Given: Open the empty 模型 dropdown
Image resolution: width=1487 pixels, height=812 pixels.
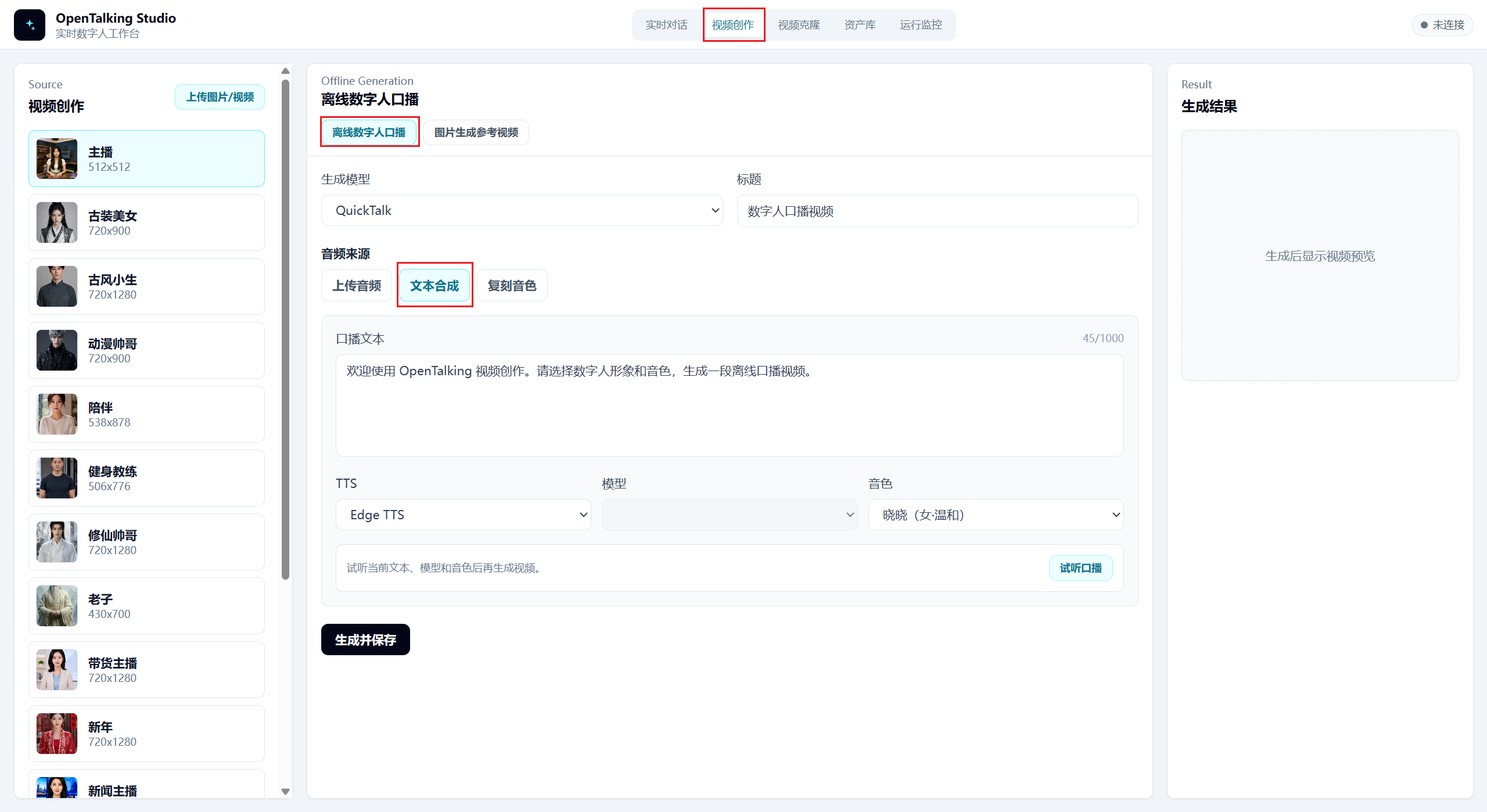Looking at the screenshot, I should coord(730,515).
